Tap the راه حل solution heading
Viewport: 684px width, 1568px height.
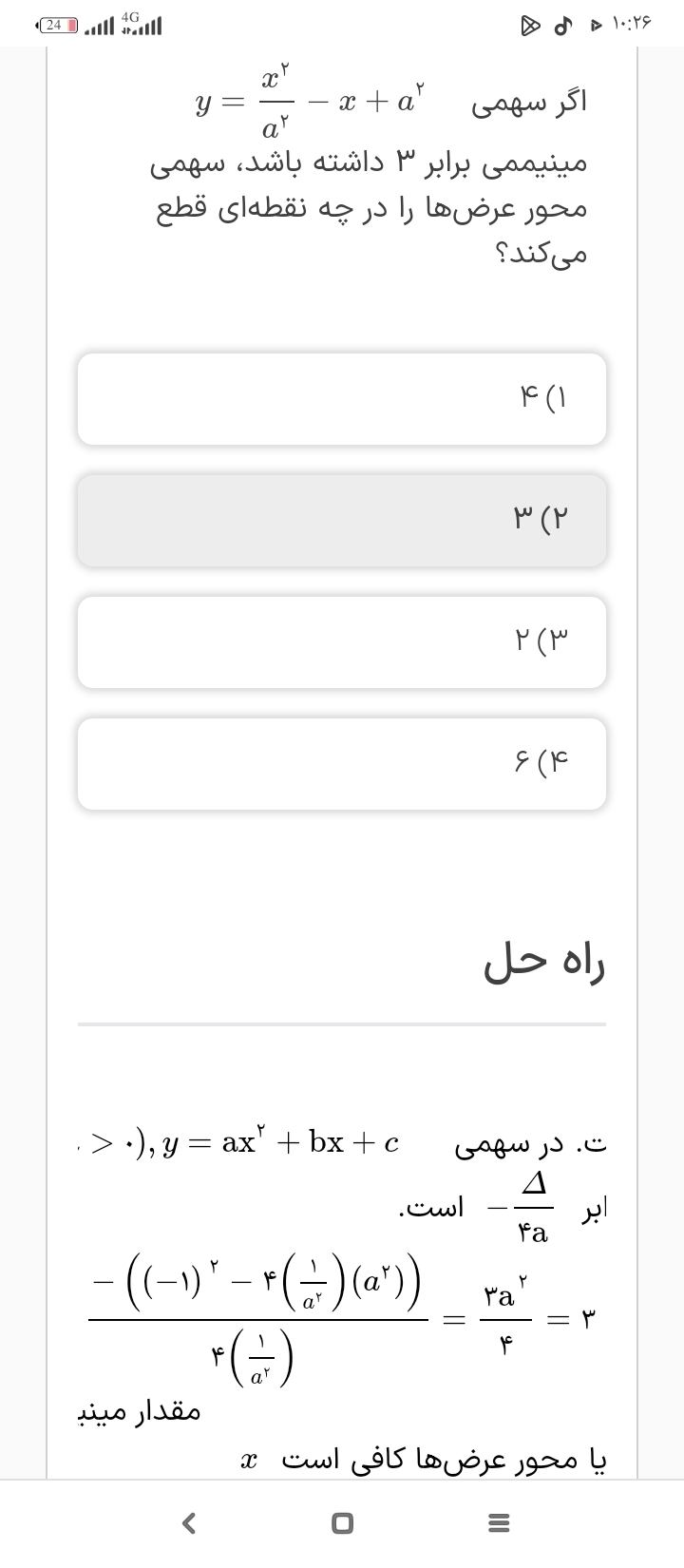click(x=544, y=964)
